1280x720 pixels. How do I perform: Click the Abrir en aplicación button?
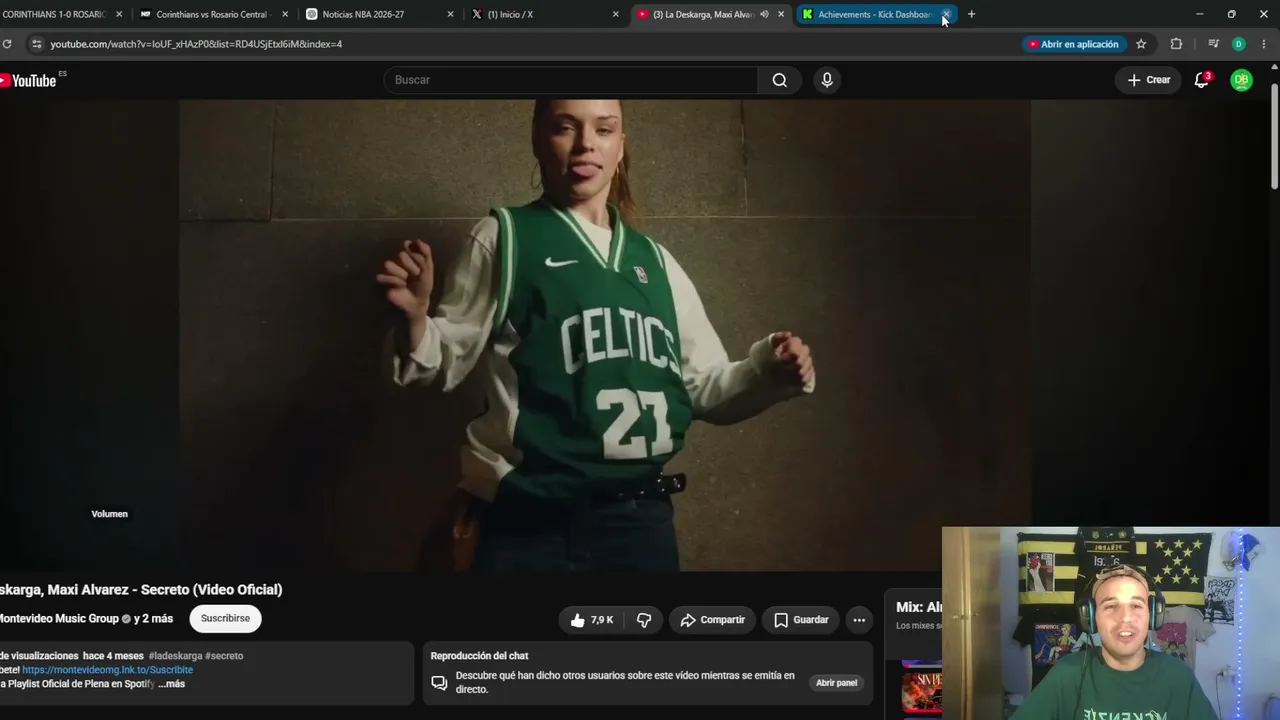(1075, 44)
